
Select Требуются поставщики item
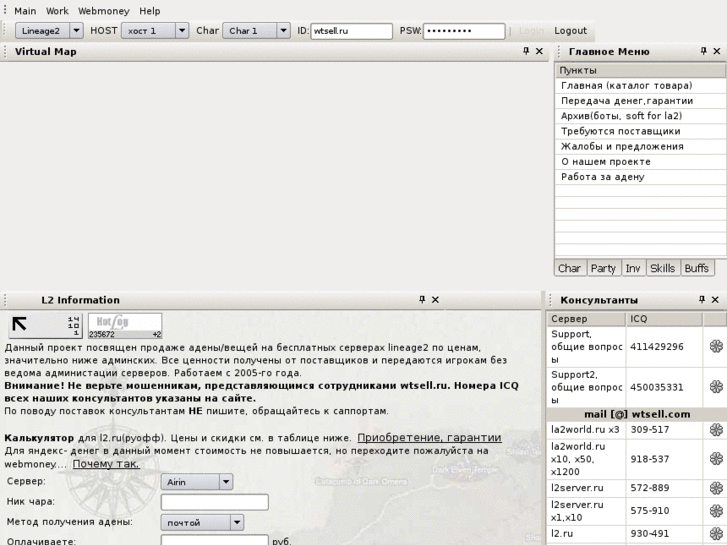click(640, 131)
